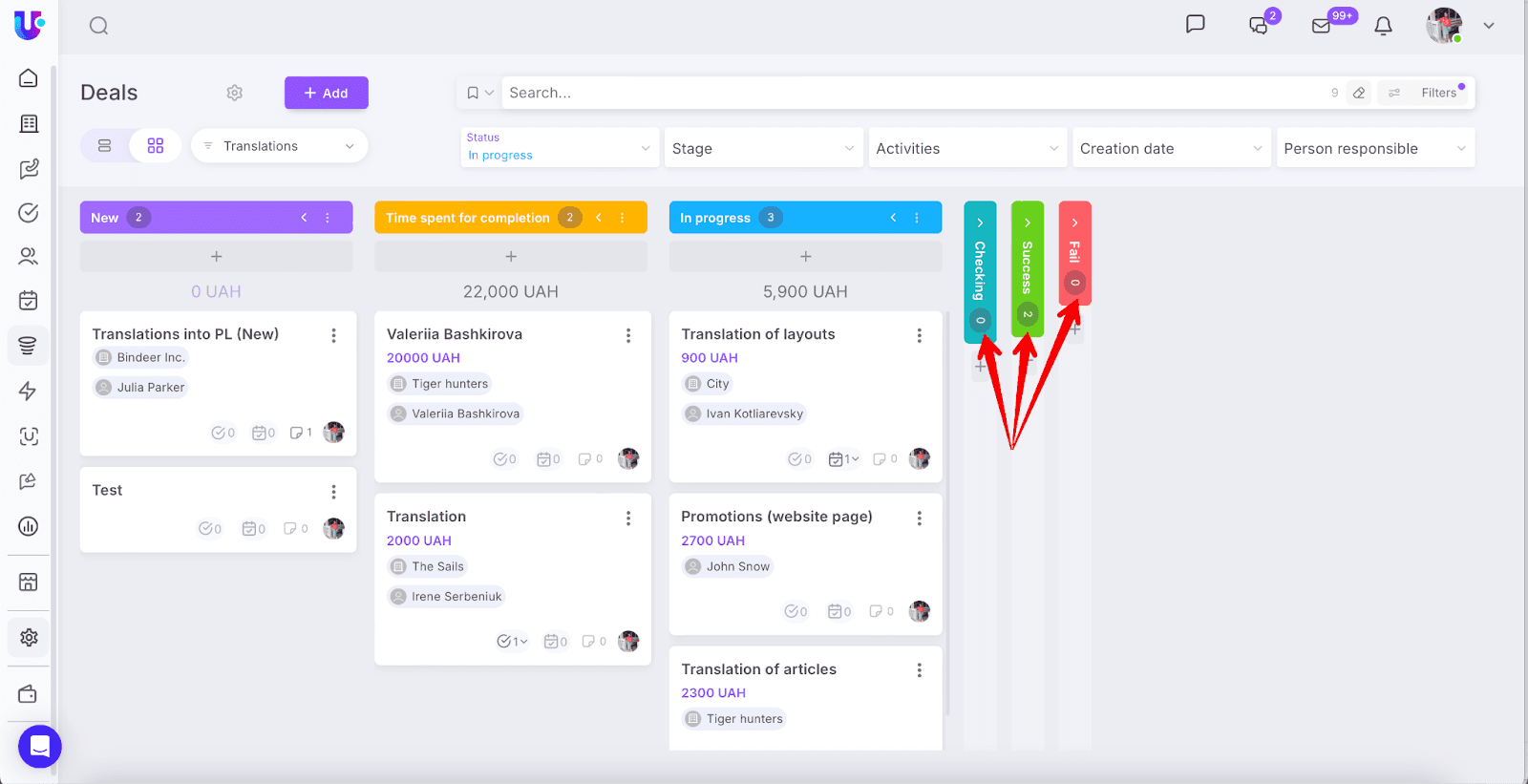
Task: Open New column options menu
Action: click(328, 218)
